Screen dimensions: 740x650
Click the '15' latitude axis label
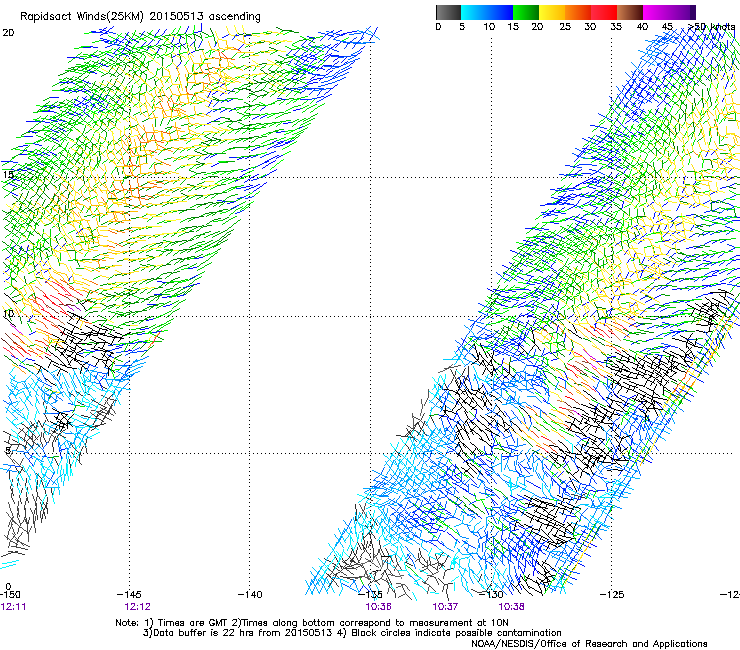8,175
